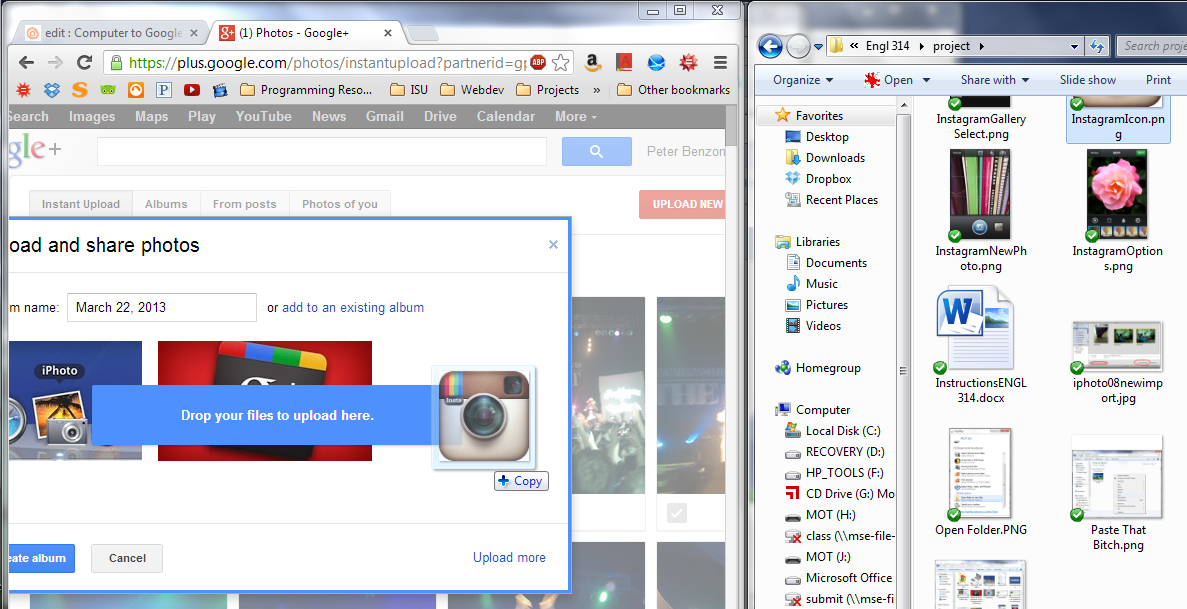Select the InstructionsENGL314.docx Word file
This screenshot has height=609, width=1187.
click(x=981, y=345)
